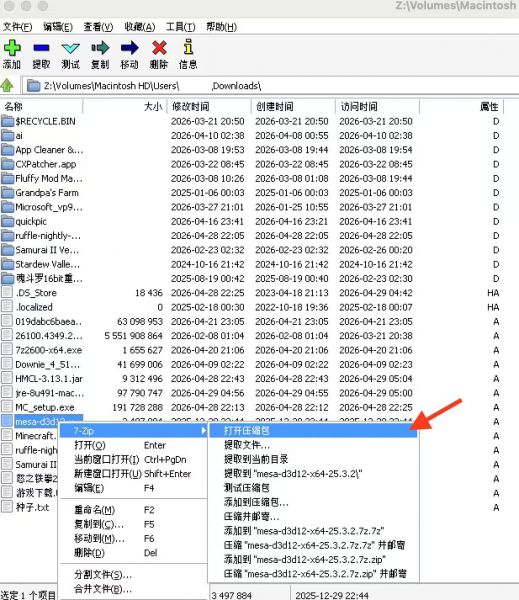Select the 7z2600-x64.exe file icon
This screenshot has height=600, width=519.
(x=7, y=350)
